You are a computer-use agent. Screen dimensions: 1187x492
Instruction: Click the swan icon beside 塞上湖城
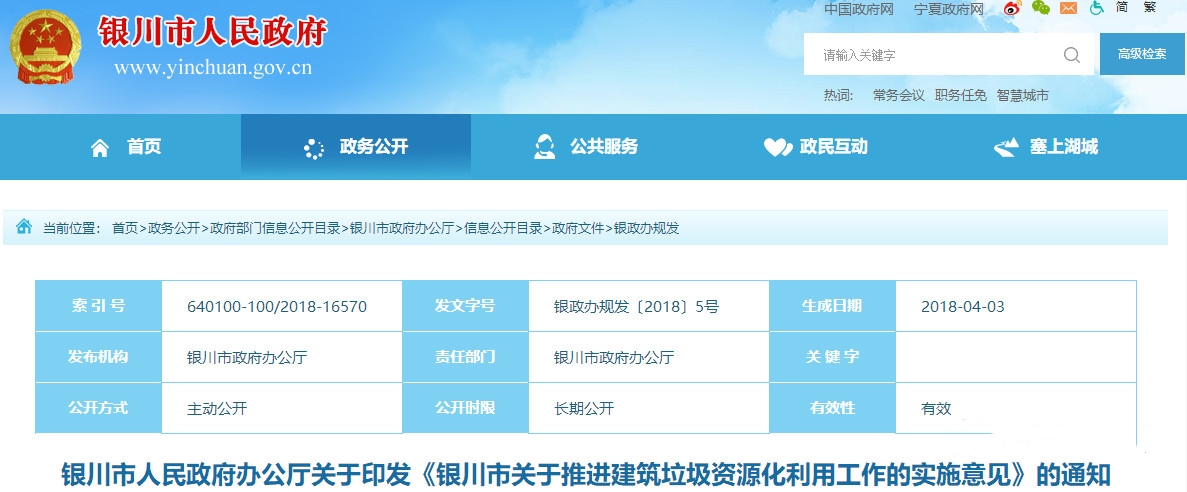[x=1006, y=147]
